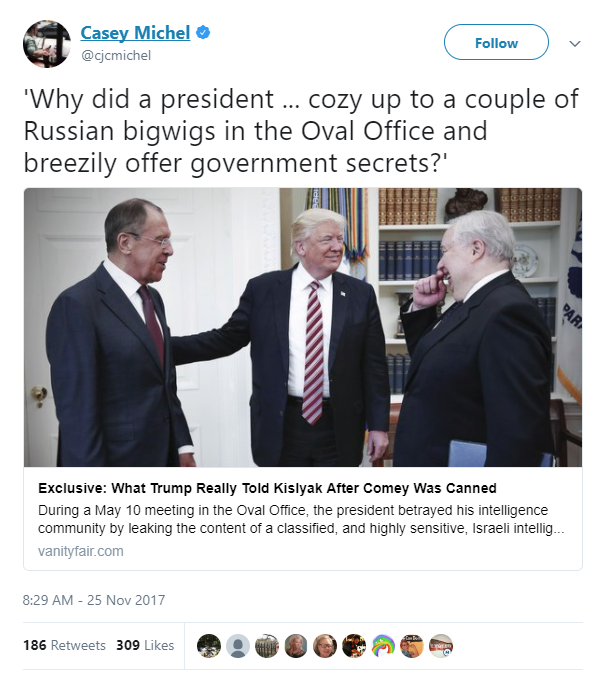The height and width of the screenshot is (673, 610).
Task: Open the Casey Michel name link
Action: (135, 33)
